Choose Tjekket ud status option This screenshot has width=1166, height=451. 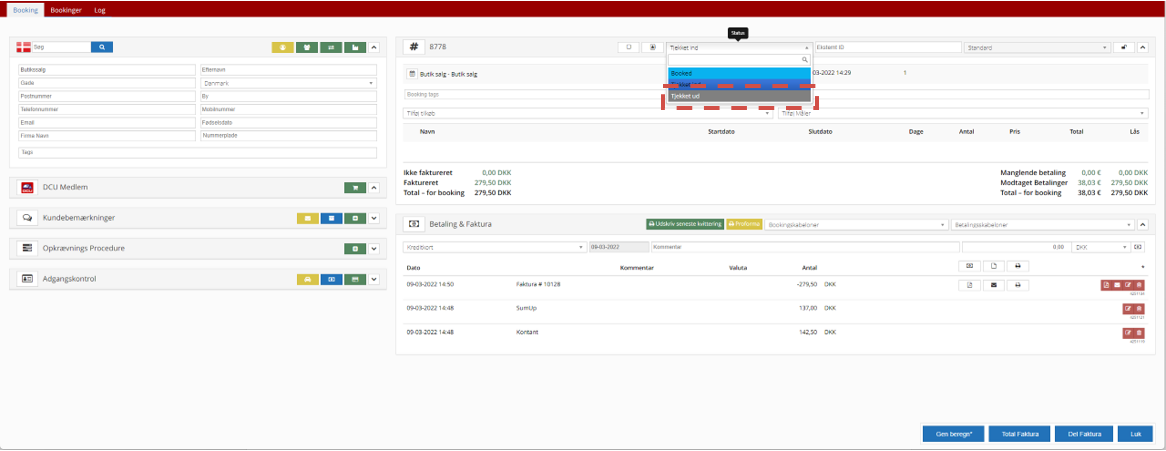(x=738, y=96)
